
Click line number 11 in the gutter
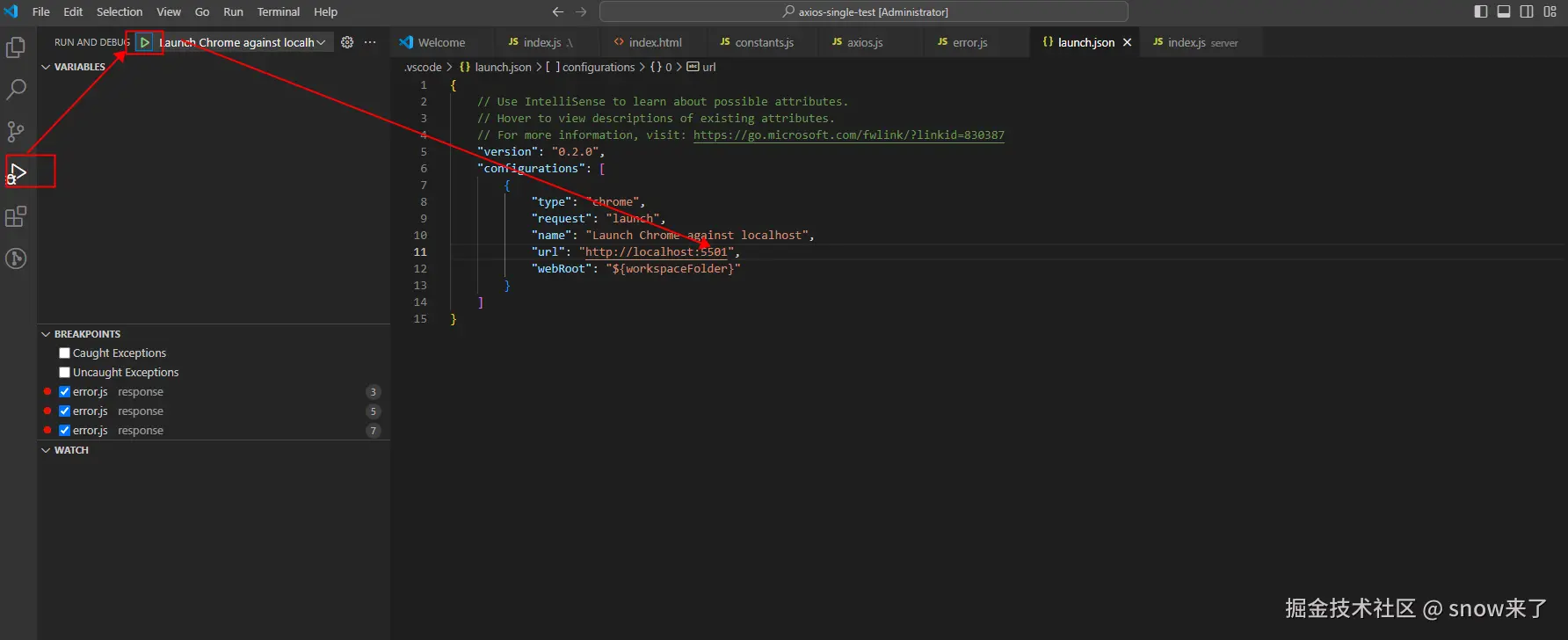point(420,252)
